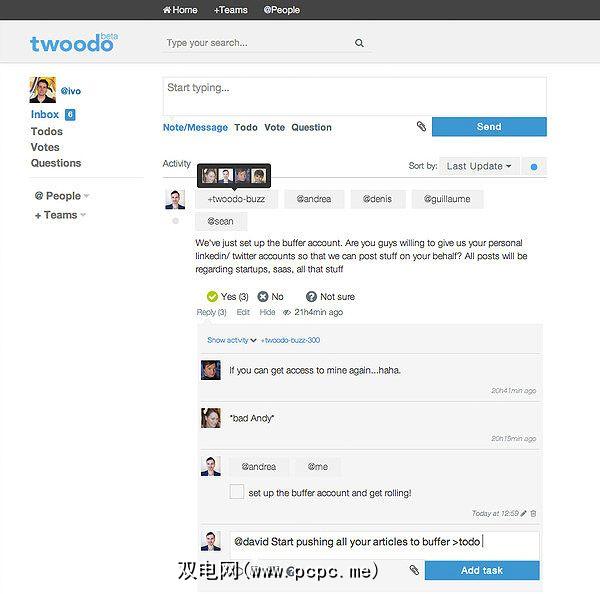Click the search magnifier icon
600x594 pixels.
tap(359, 43)
